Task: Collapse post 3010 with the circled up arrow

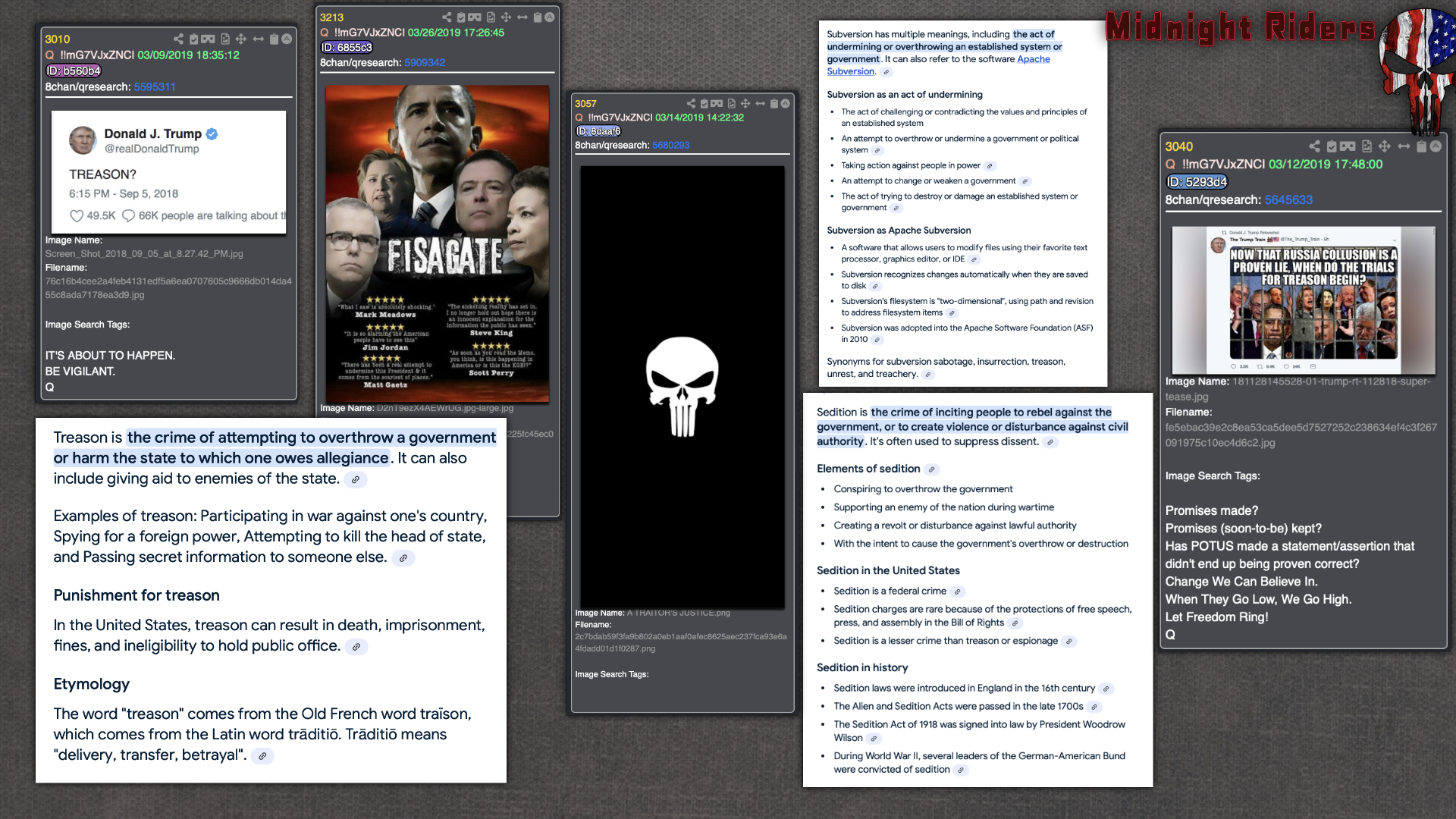Action: click(287, 39)
